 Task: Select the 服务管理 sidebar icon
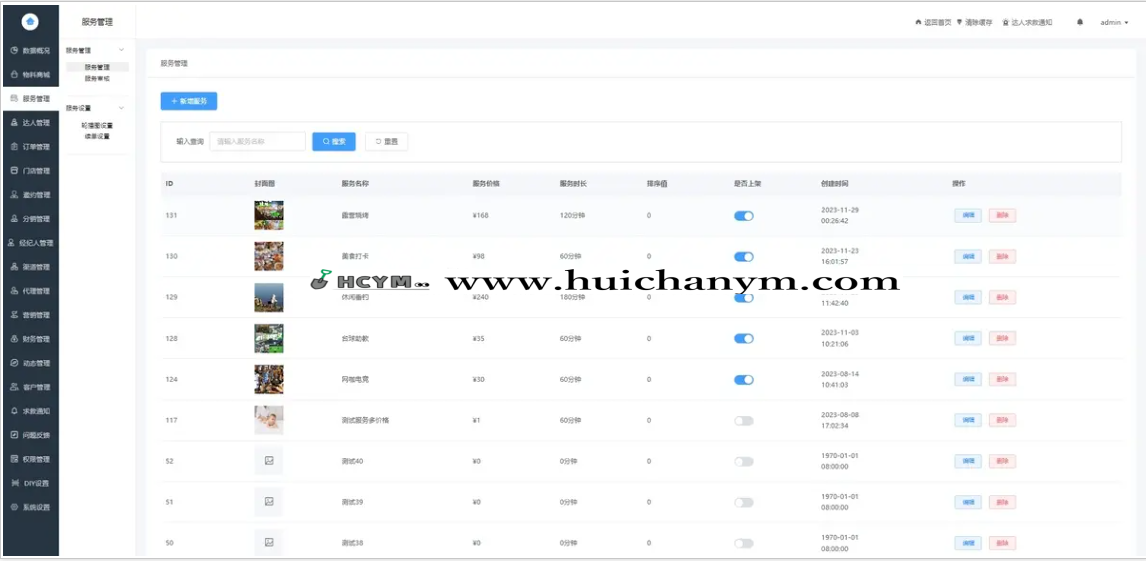[14, 99]
